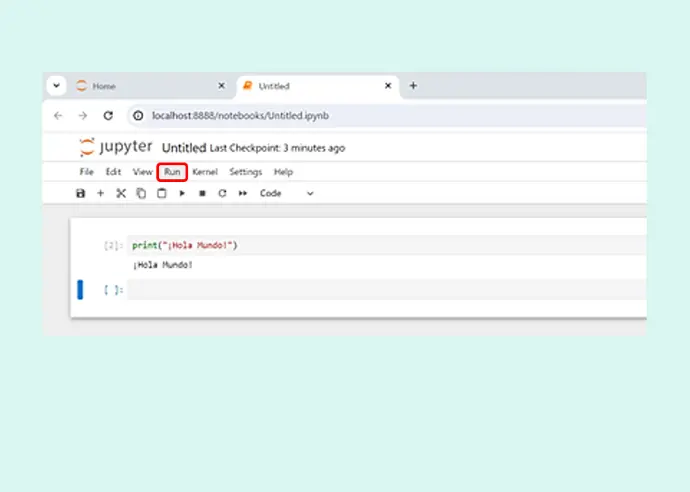
Task: Rename the notebook via the Untitled title
Action: point(184,148)
